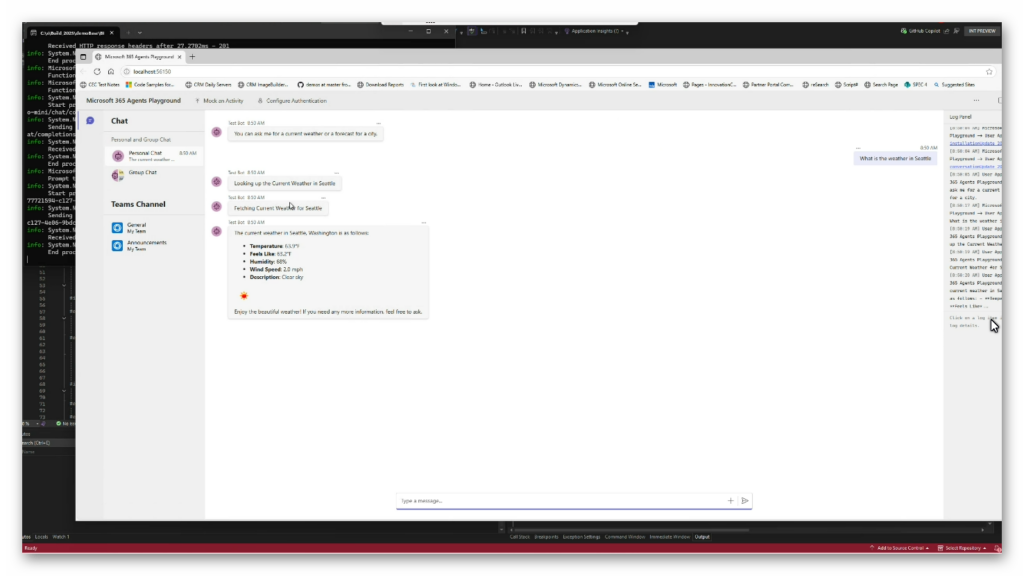
Task: Click the browser home icon
Action: [x=111, y=72]
